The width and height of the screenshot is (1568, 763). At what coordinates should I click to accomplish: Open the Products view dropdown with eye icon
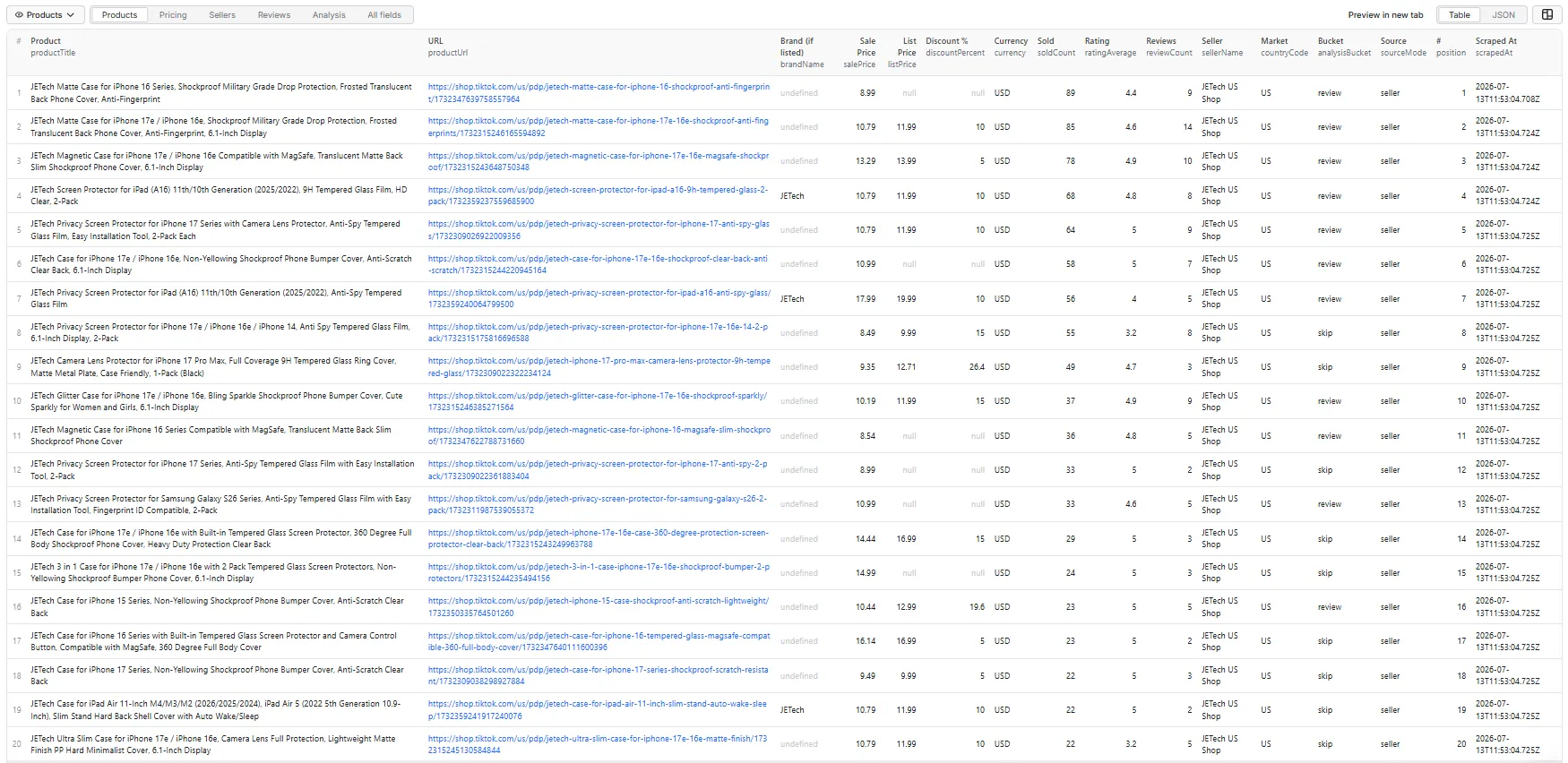coord(46,14)
